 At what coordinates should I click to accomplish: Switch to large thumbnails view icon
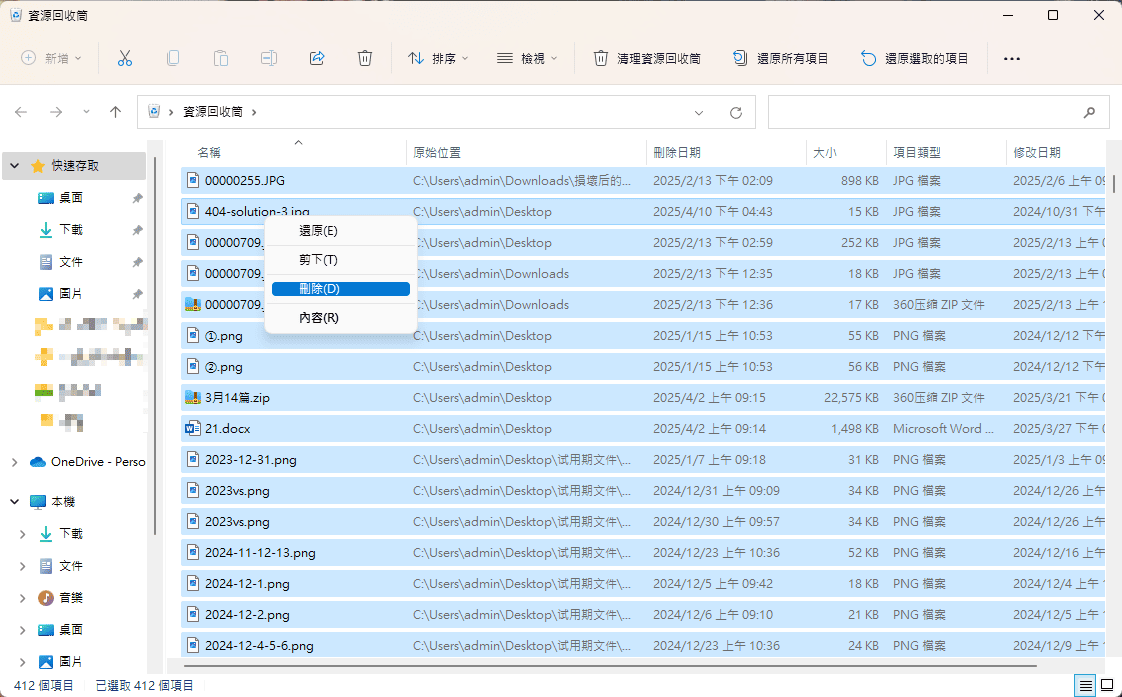pos(1108,686)
